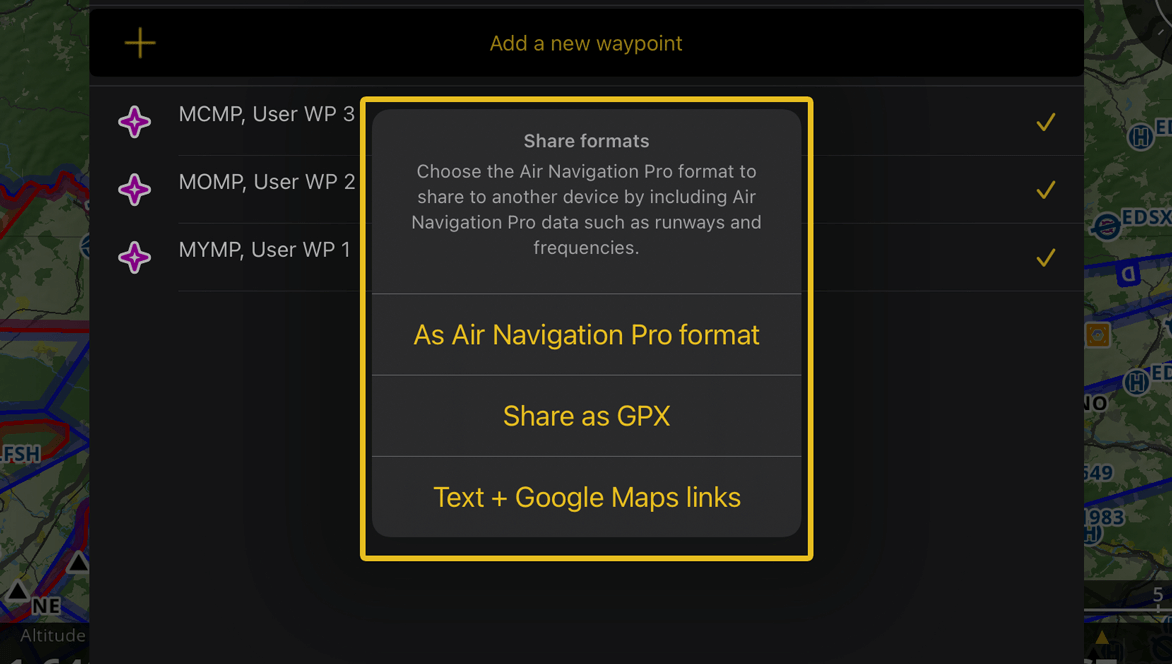
Task: Uncheck the MCMP User WP 3 checkmark
Action: pos(1046,122)
